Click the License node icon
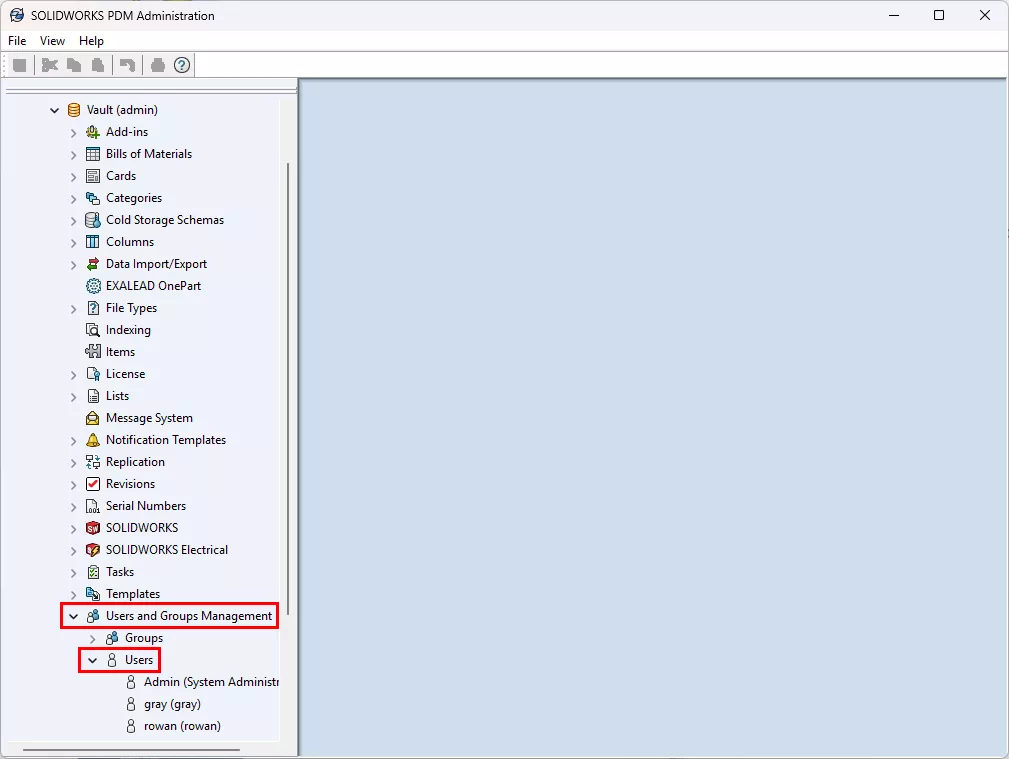The width and height of the screenshot is (1009, 759). pos(93,374)
